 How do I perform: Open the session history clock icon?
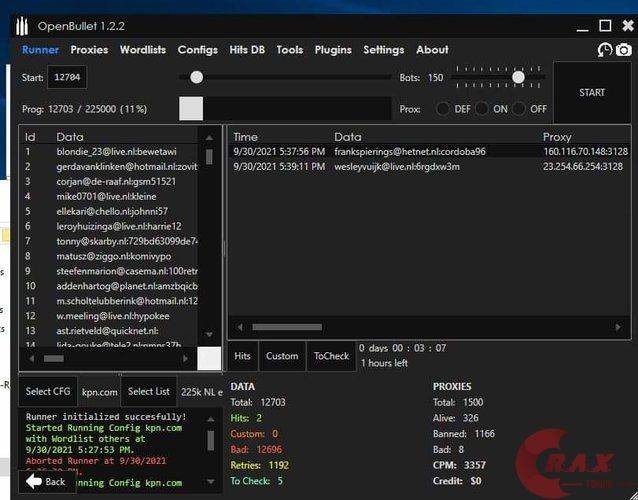point(605,50)
